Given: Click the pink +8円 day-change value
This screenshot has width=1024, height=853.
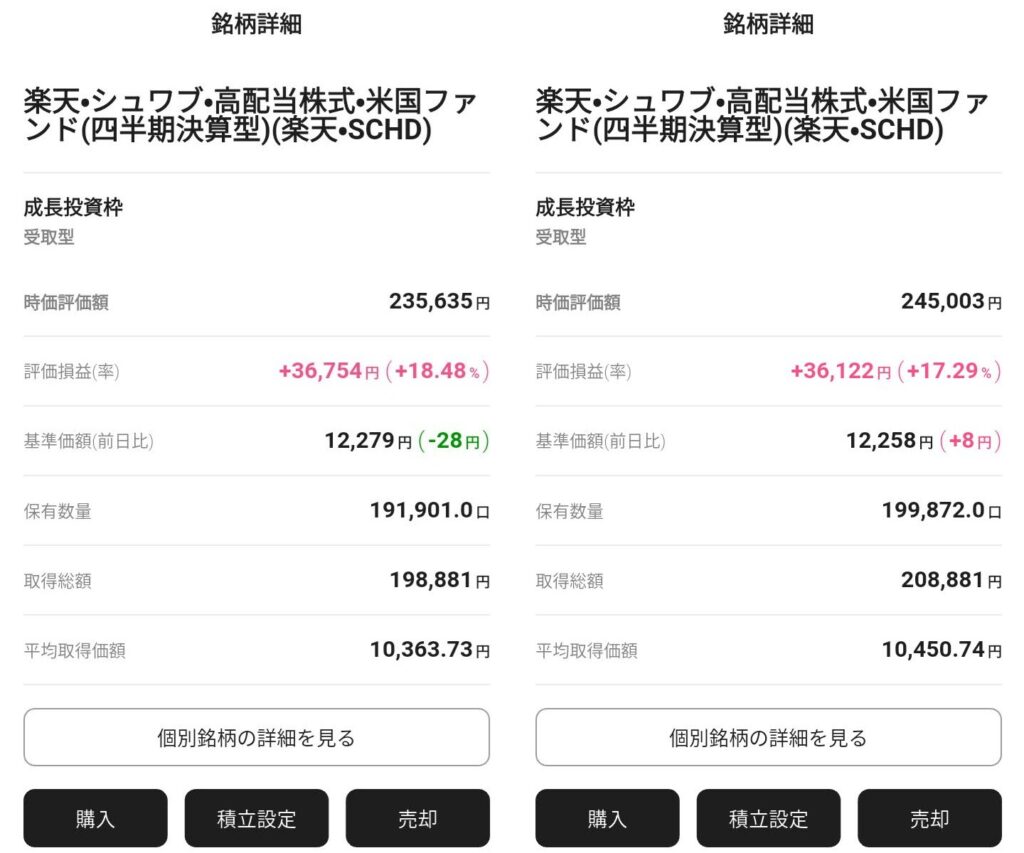Looking at the screenshot, I should [970, 441].
